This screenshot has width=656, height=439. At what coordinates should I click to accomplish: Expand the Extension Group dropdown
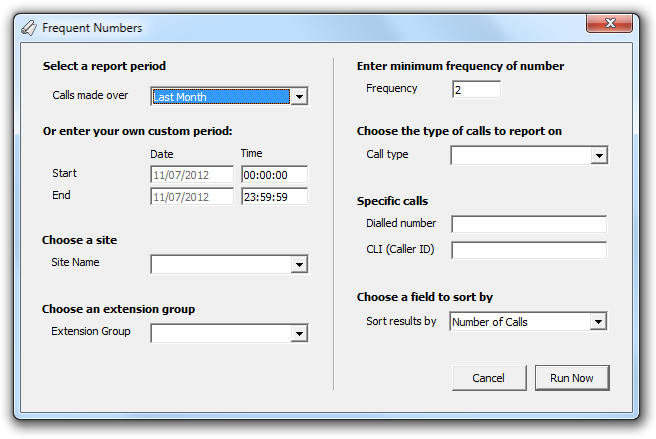coord(299,334)
